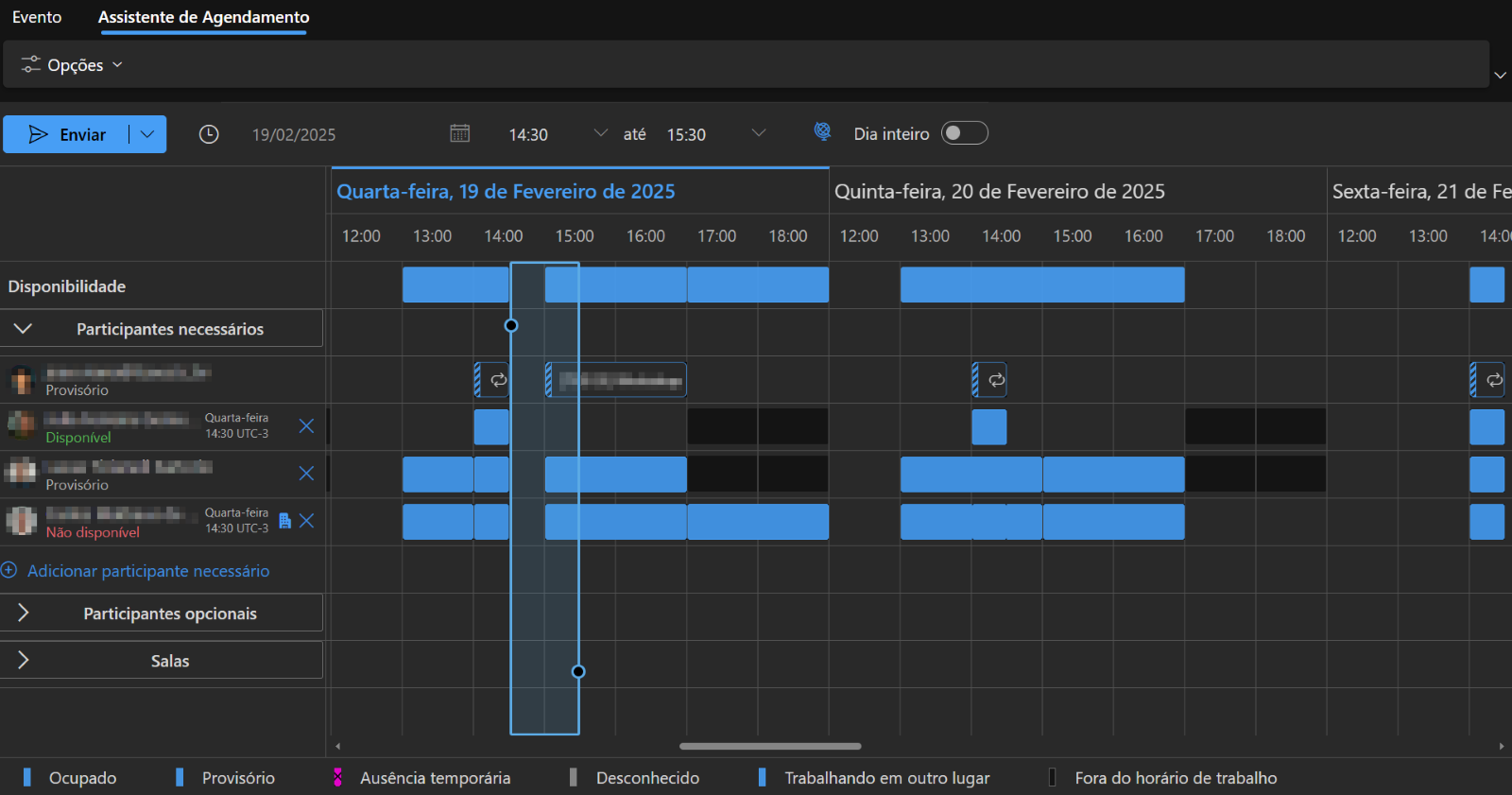
Task: Click the Fora do horário de trabalho marker
Action: click(x=1052, y=777)
